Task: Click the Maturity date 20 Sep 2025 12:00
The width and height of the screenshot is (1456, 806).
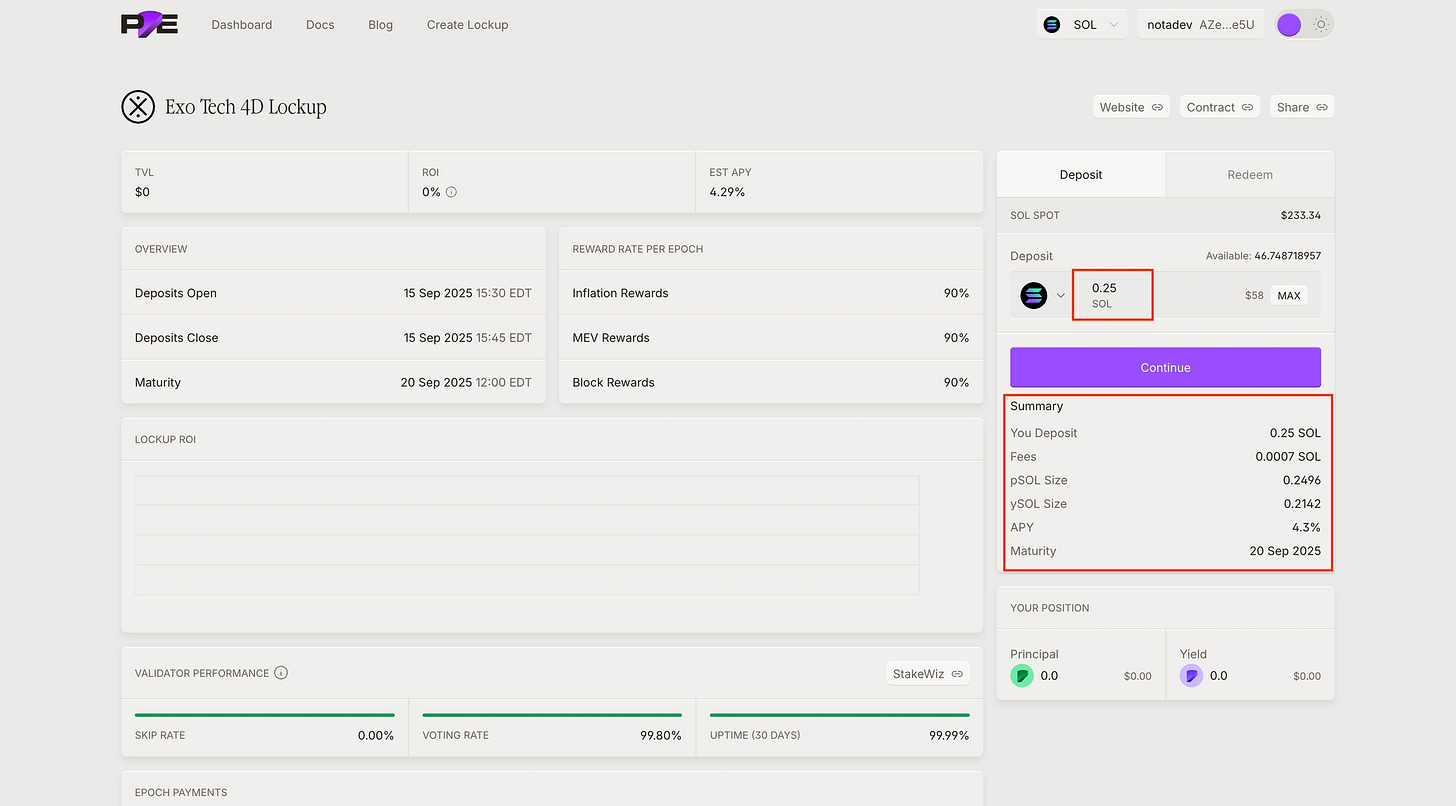Action: tap(466, 382)
